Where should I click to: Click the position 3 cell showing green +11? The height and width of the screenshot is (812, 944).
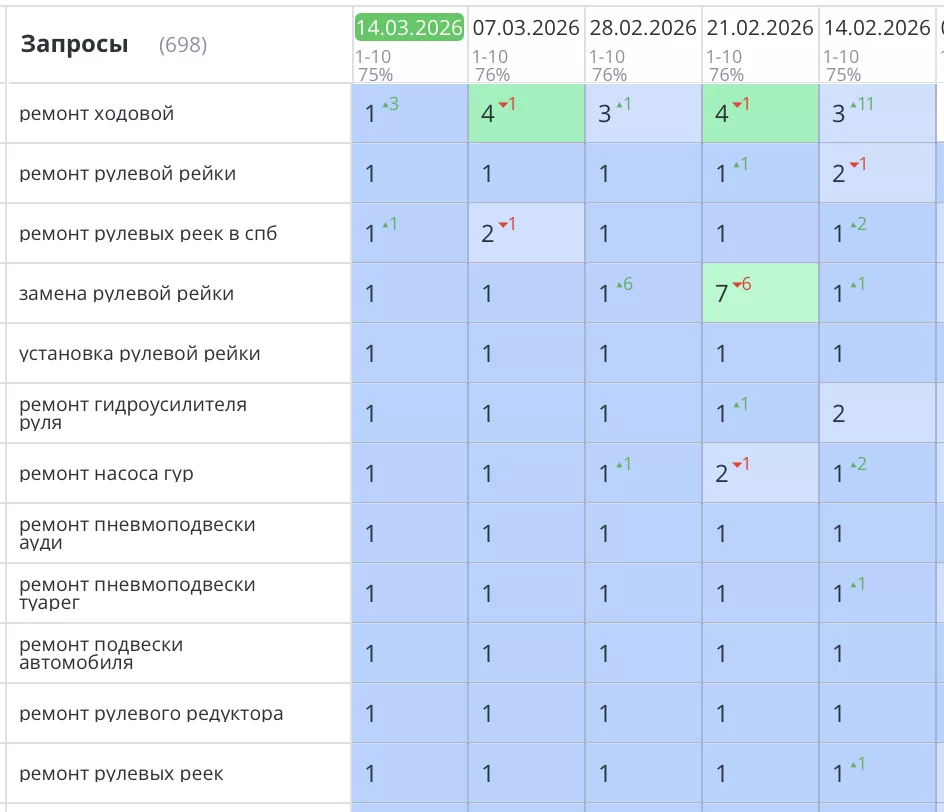click(x=877, y=114)
